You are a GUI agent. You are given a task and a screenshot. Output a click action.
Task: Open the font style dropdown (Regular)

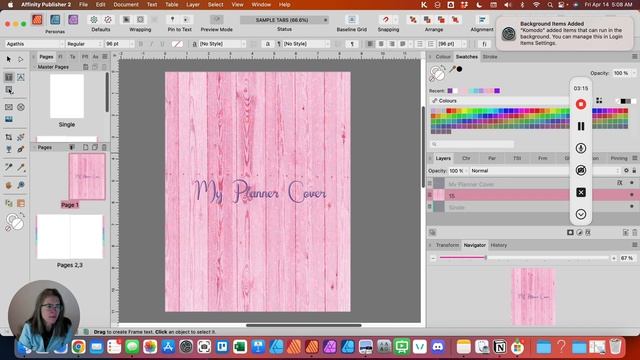pos(84,44)
